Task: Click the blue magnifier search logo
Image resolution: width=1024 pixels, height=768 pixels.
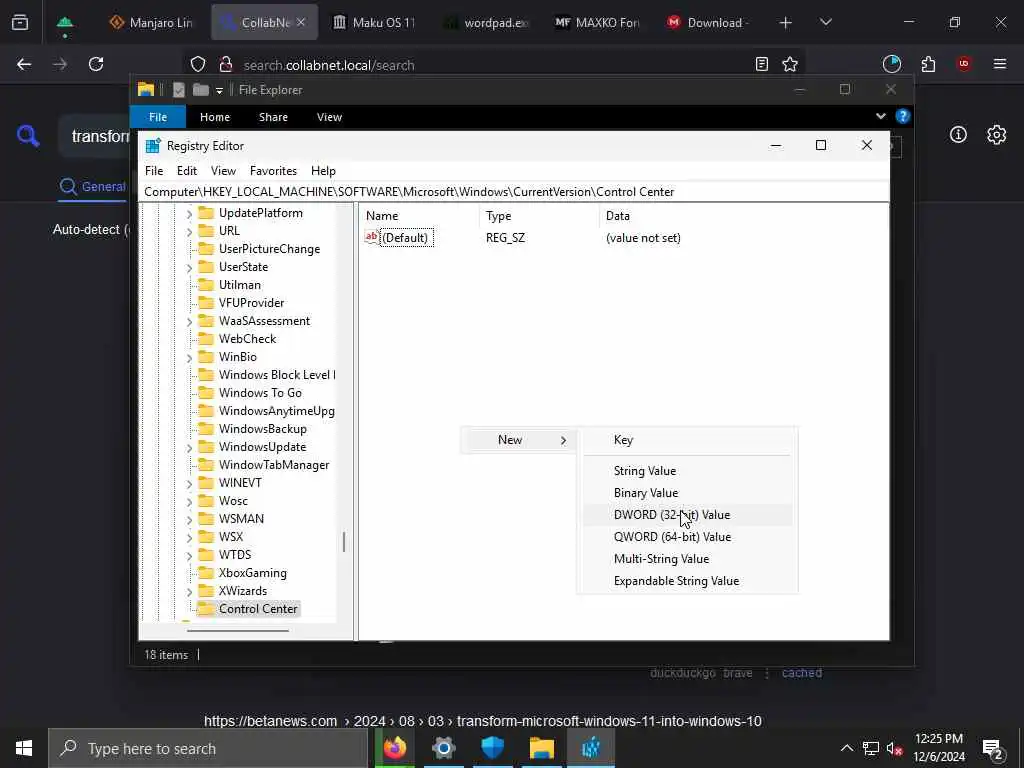Action: coord(28,136)
